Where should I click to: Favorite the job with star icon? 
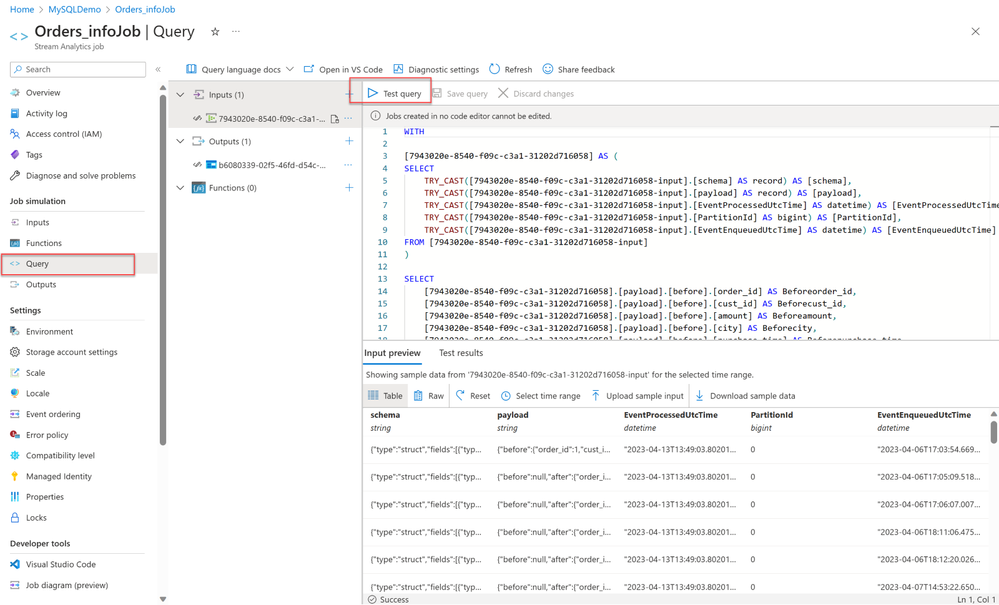click(x=215, y=32)
